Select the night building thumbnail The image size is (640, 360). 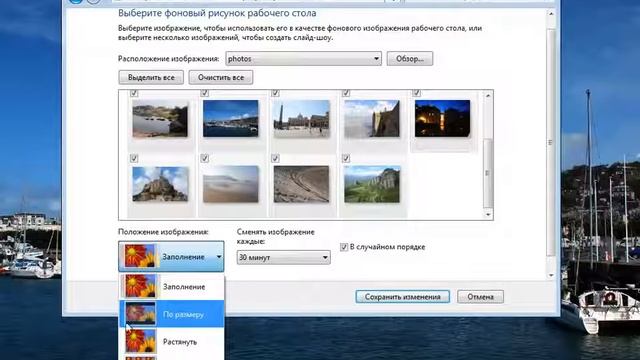[442, 119]
